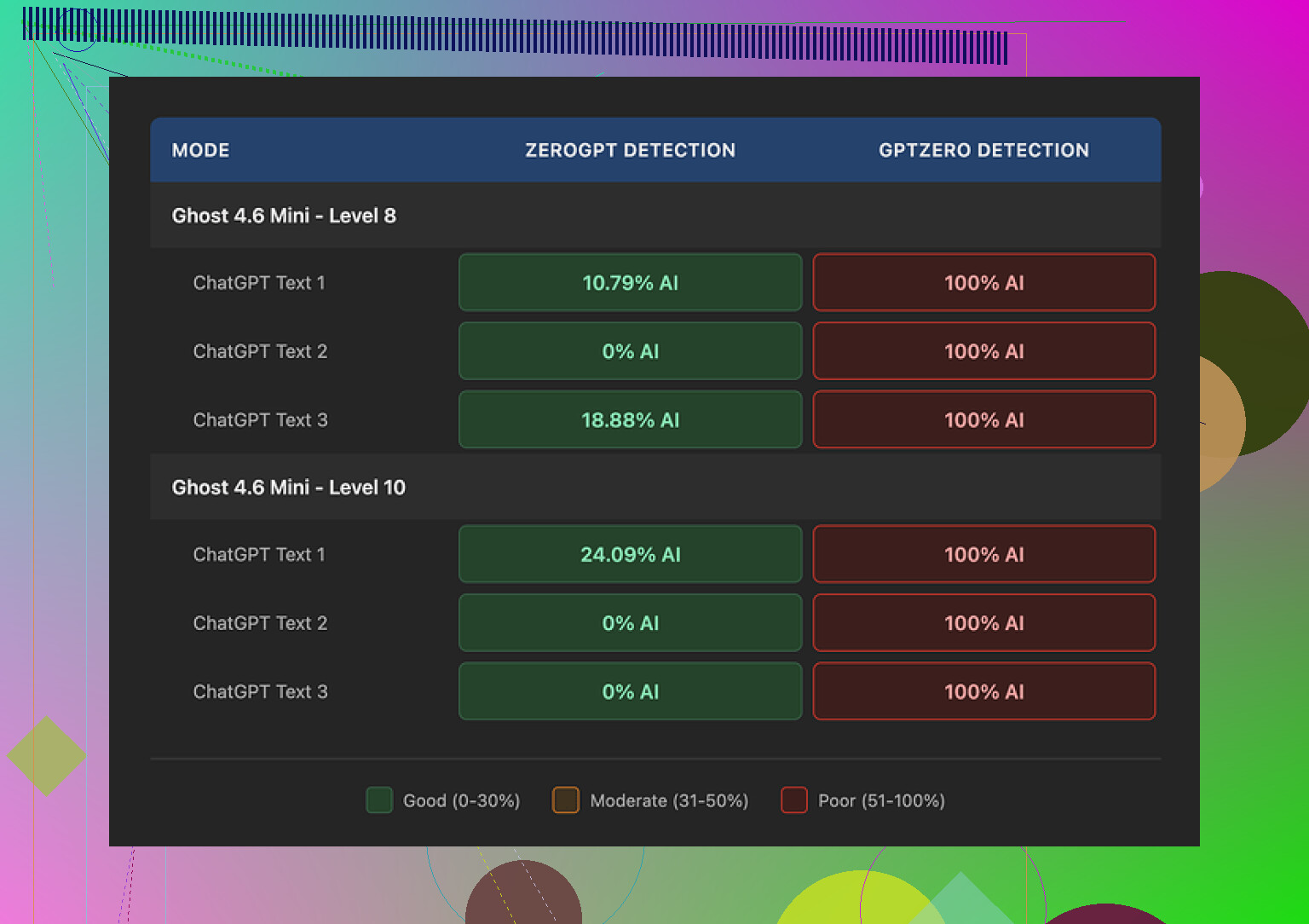Click the Moderate (31-50%) legend label
The image size is (1309, 924).
669,800
